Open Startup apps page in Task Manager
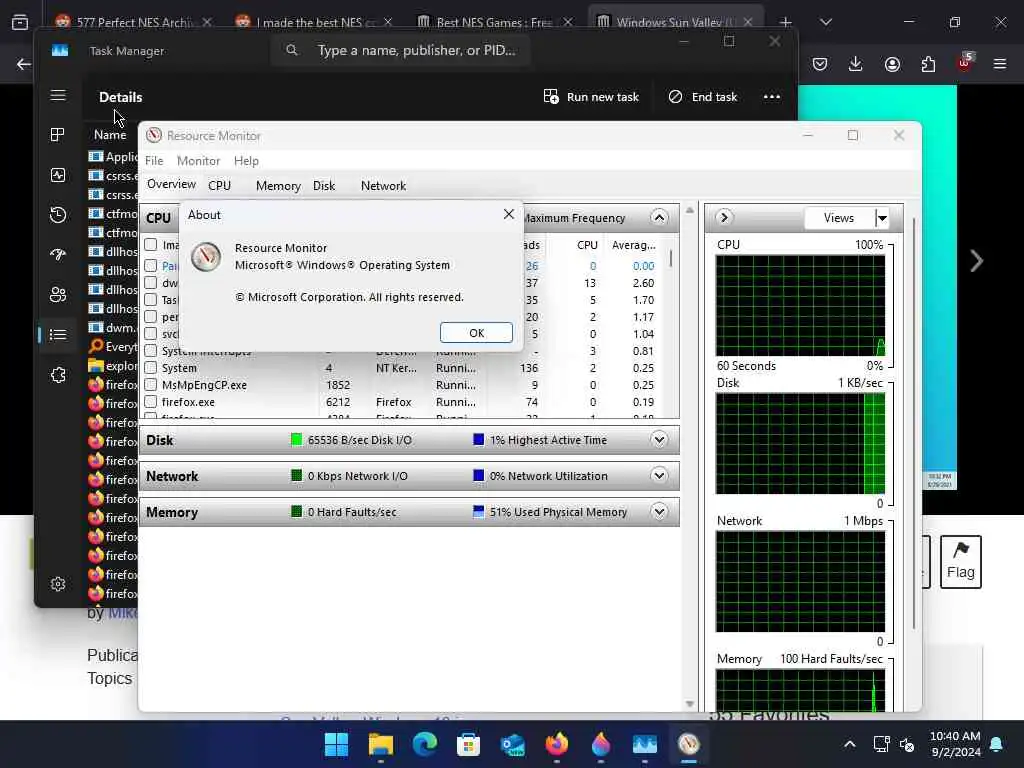Screen dimensions: 1024x768 coord(57,255)
